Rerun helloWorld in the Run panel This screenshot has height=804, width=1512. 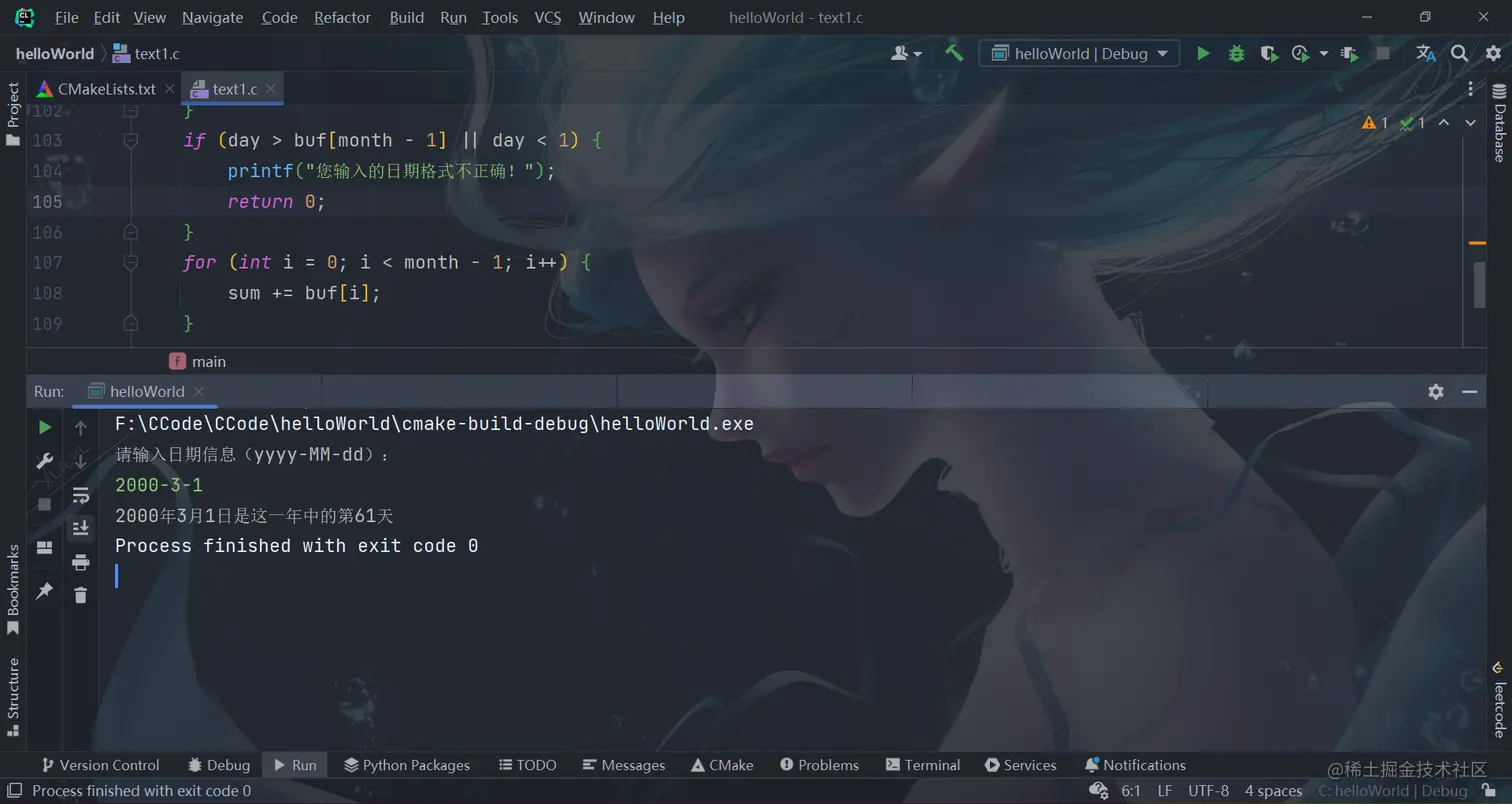point(44,427)
